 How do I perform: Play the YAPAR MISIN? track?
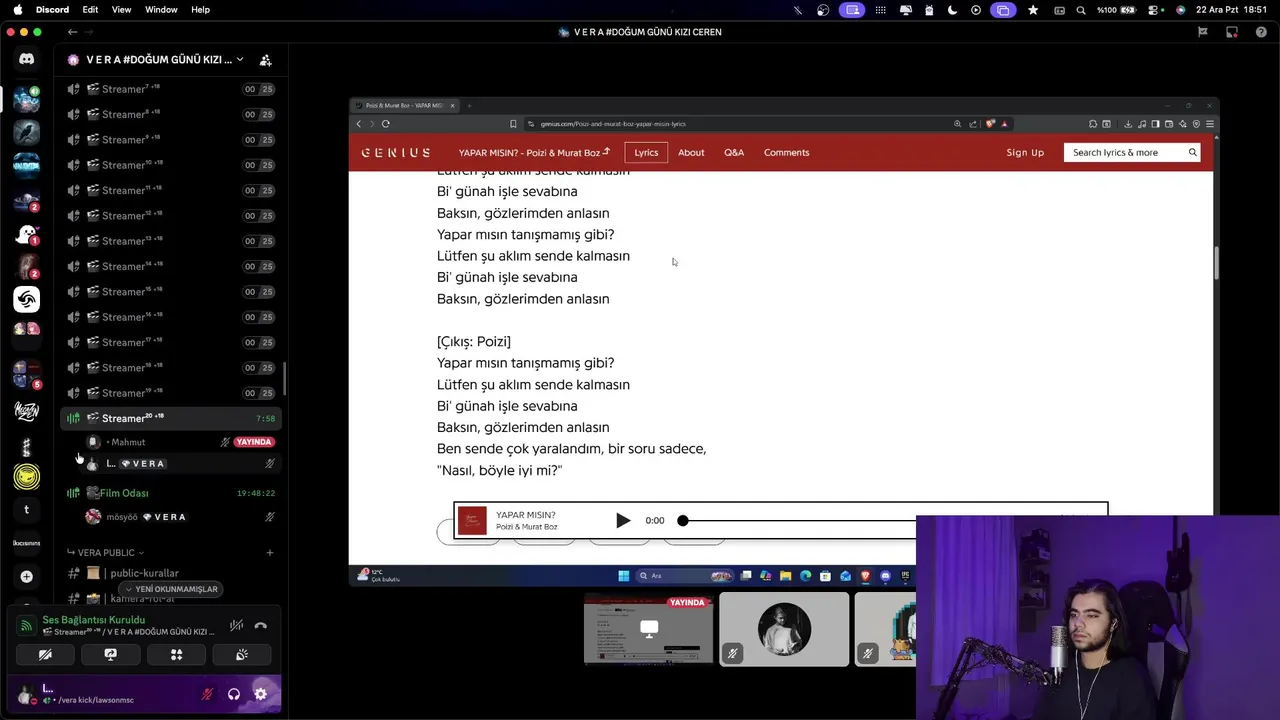623,520
